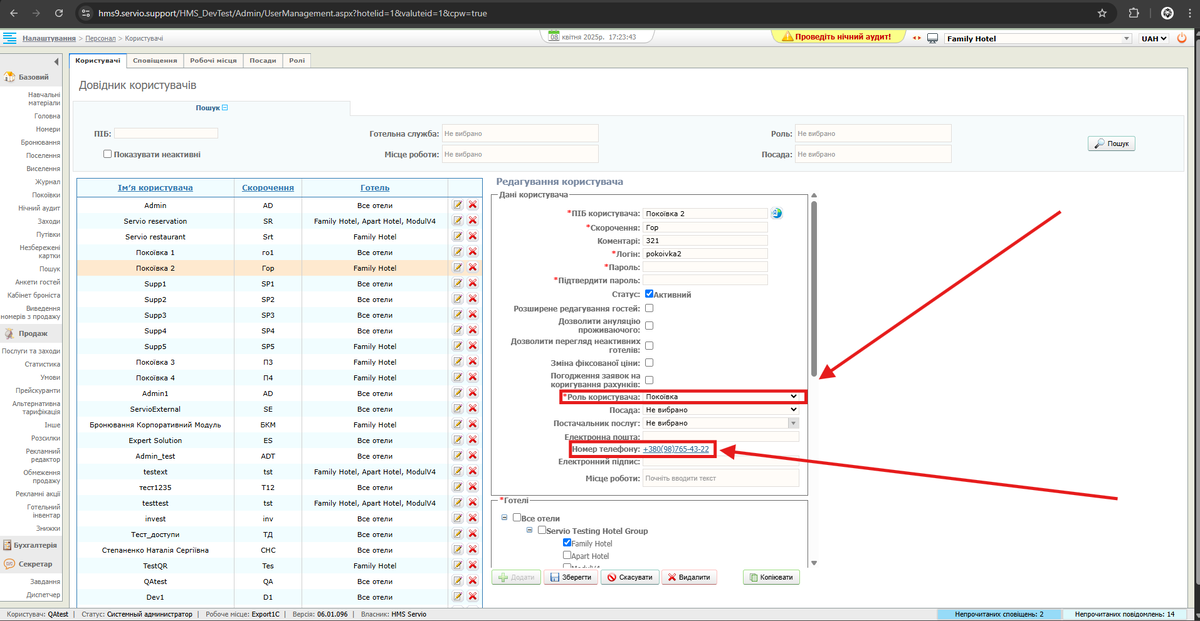Switch to the Сповіщення tab
The width and height of the screenshot is (1200, 621).
click(x=155, y=61)
